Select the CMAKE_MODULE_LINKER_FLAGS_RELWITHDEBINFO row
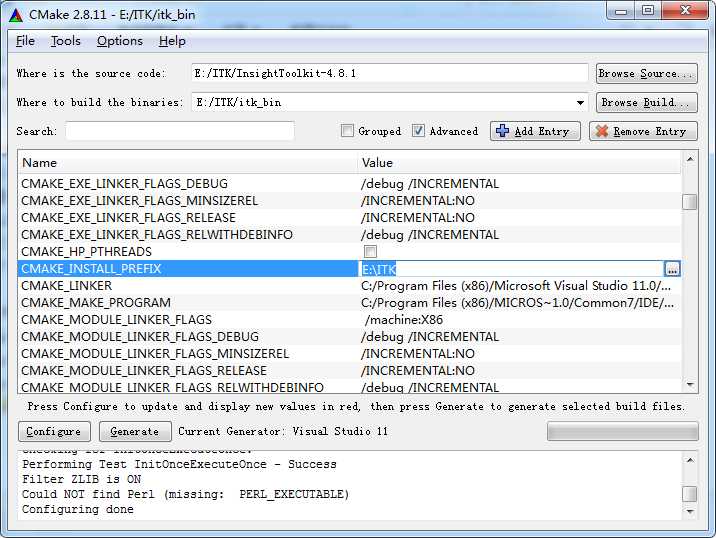This screenshot has height=538, width=716. [x=349, y=387]
